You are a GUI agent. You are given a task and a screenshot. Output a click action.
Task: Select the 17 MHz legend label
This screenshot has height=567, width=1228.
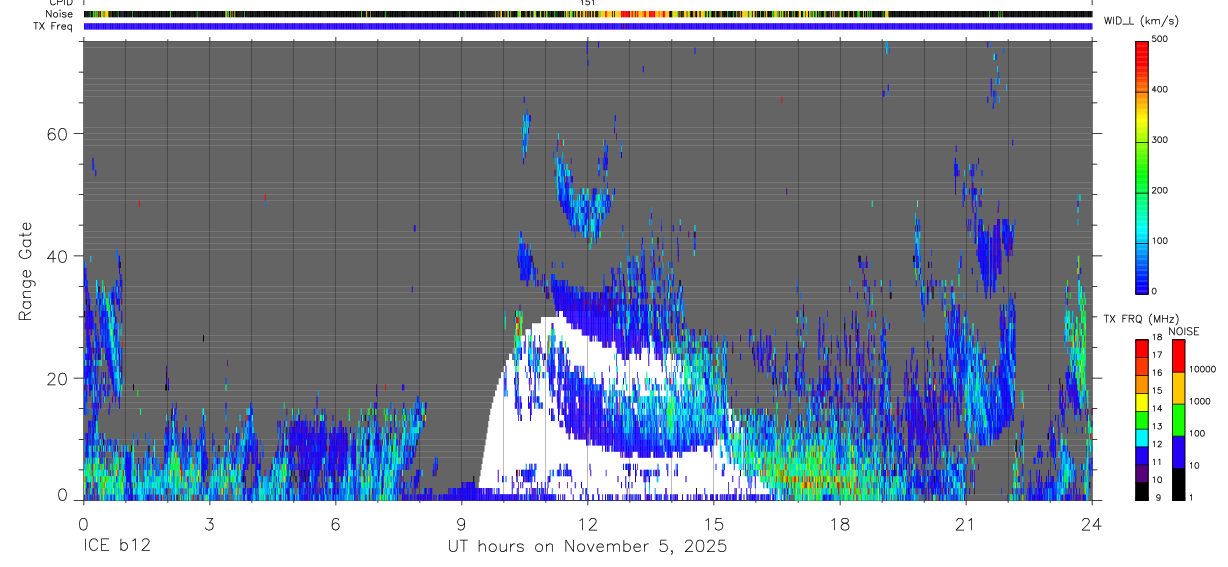click(1158, 355)
